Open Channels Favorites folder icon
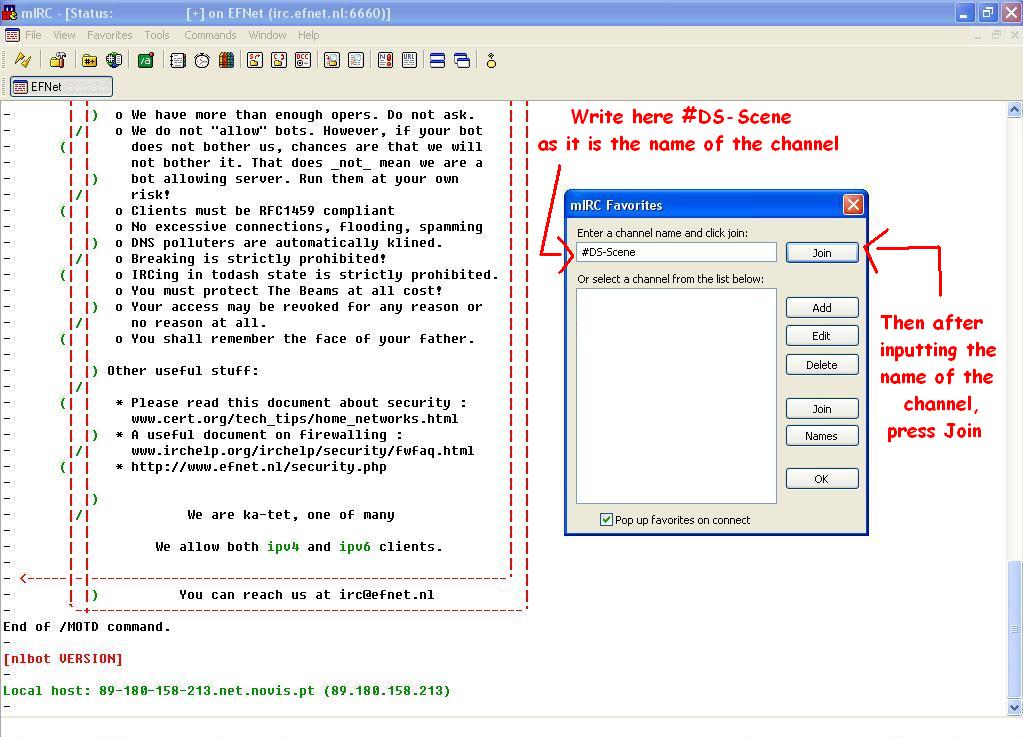This screenshot has height=737, width=1023. pos(89,61)
